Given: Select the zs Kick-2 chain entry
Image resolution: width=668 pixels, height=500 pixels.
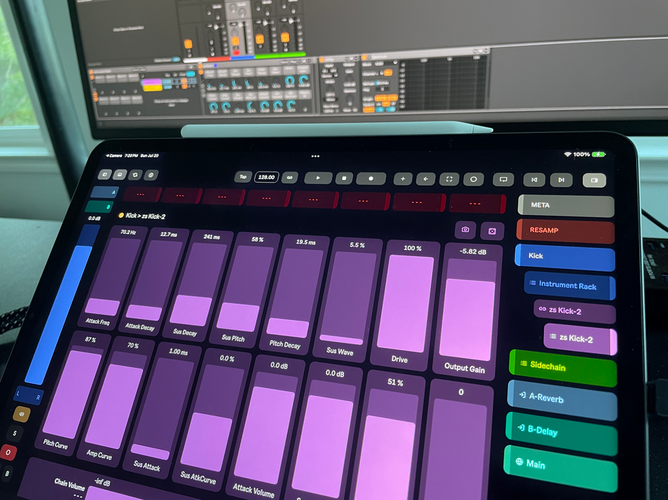Looking at the screenshot, I should coord(574,311).
